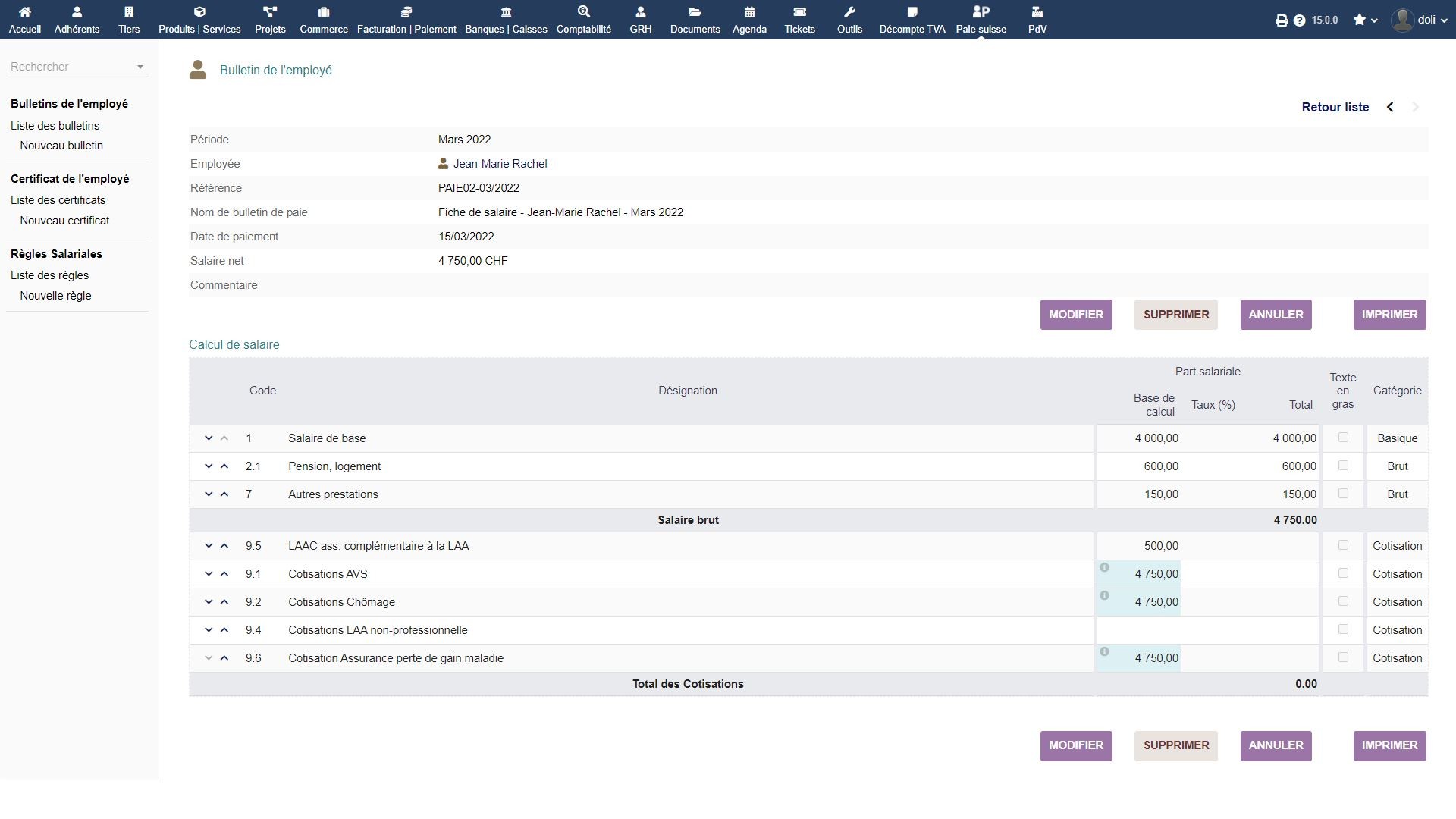Toggle bold text checkbox for Salaire de base
The height and width of the screenshot is (819, 1456).
1343,438
